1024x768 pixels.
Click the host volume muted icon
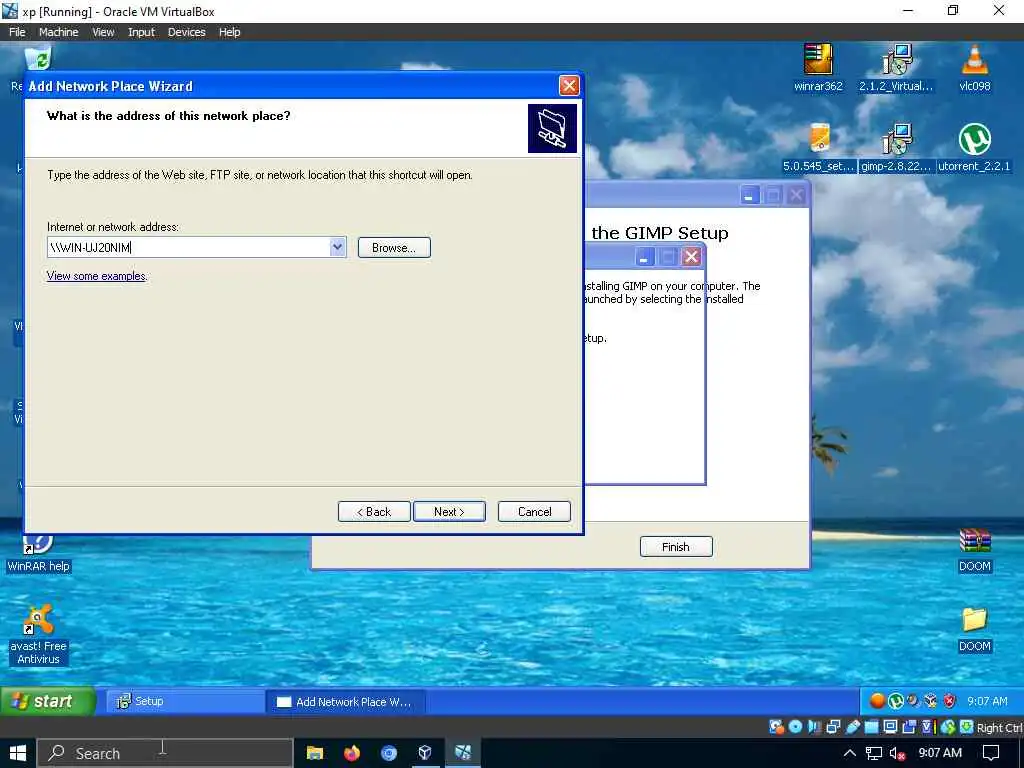(897, 753)
